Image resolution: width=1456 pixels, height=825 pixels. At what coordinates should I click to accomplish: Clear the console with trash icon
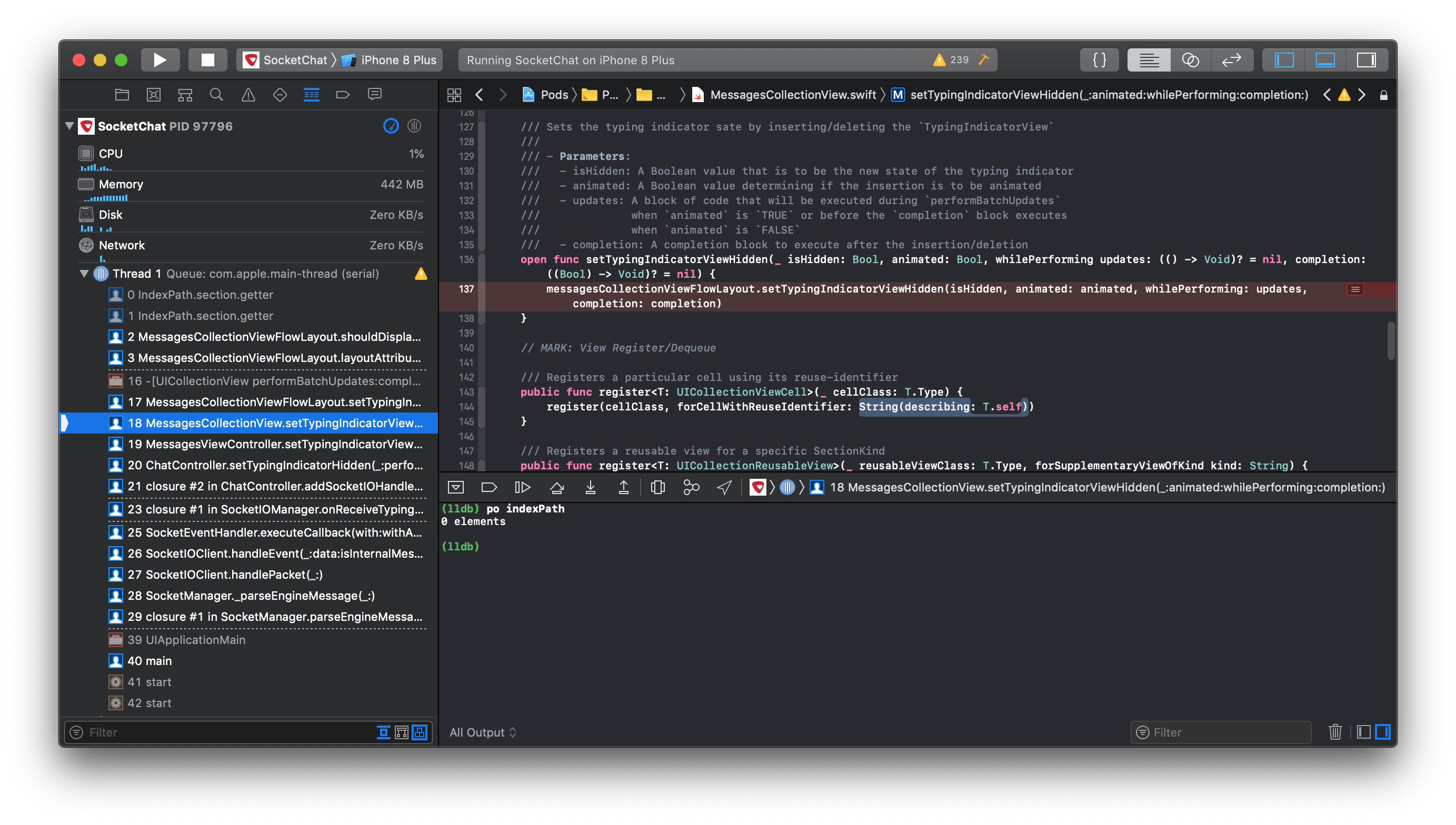[x=1335, y=732]
